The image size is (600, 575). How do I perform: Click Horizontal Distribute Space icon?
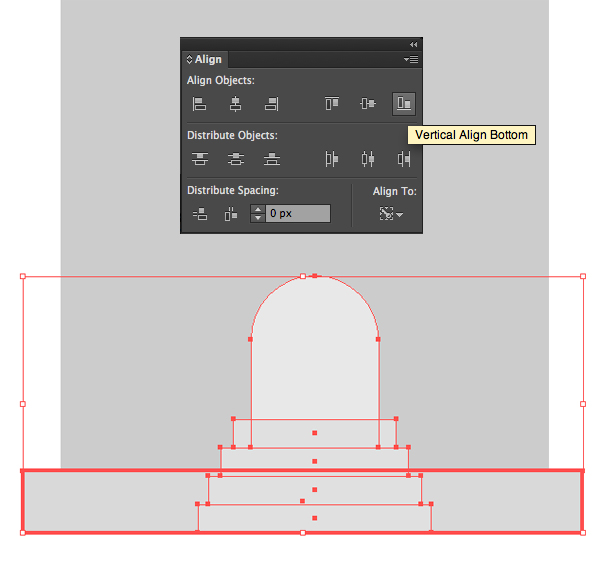[231, 214]
